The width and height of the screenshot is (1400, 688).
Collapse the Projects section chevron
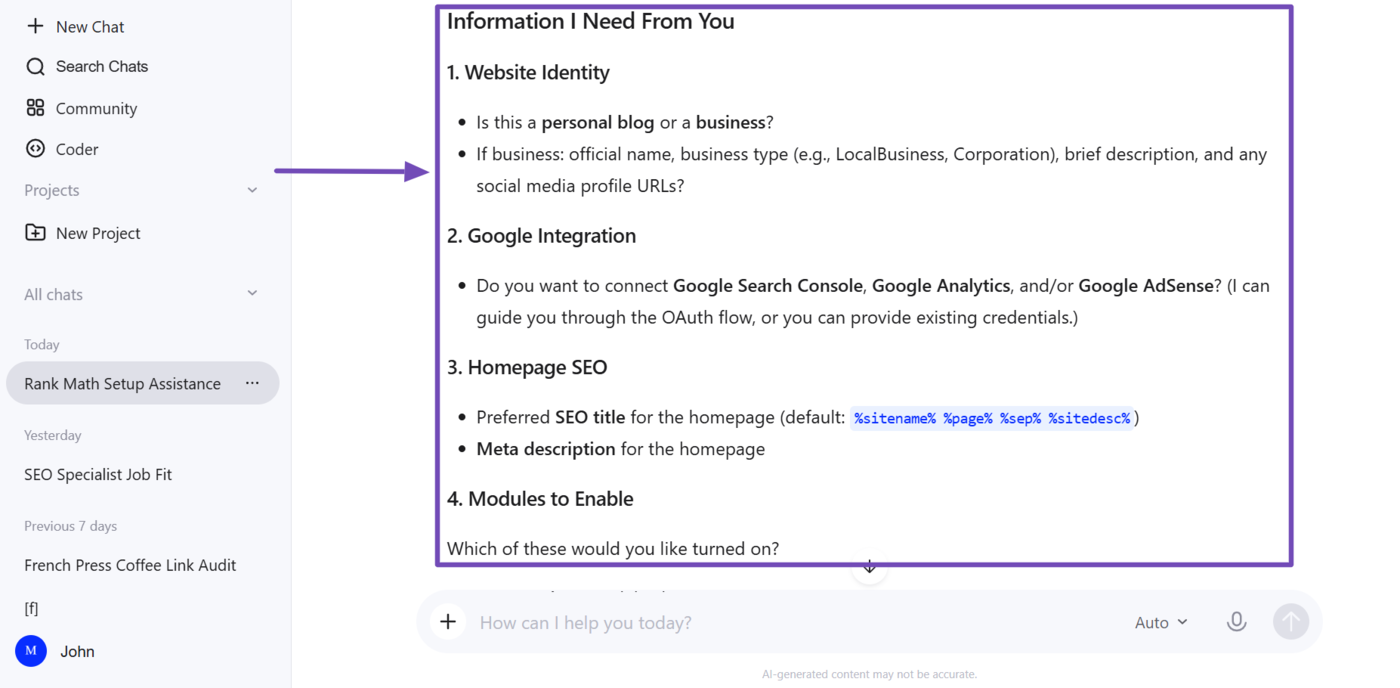252,190
